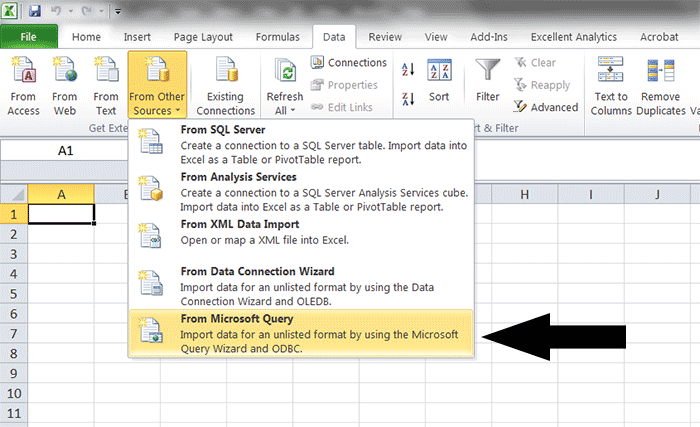
Task: Click the Sort A to Z icon
Action: pos(407,70)
